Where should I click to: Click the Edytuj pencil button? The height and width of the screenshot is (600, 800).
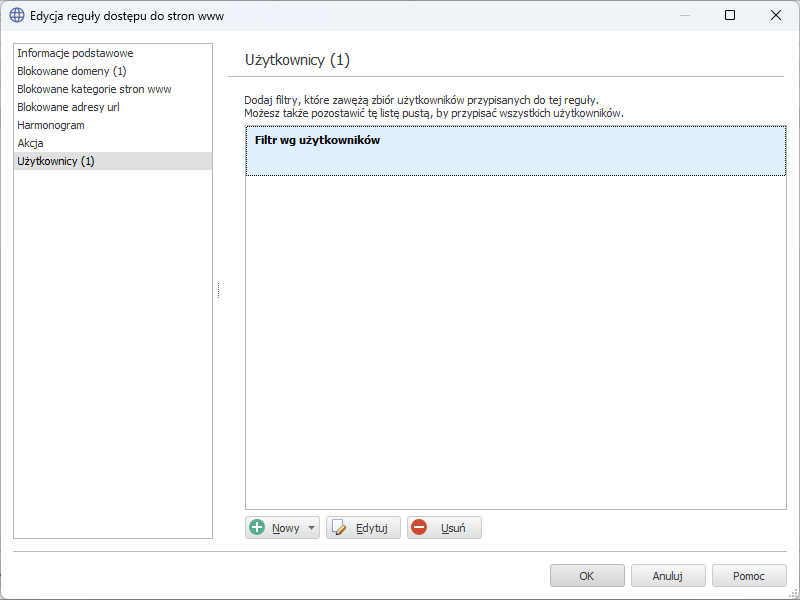pyautogui.click(x=363, y=528)
